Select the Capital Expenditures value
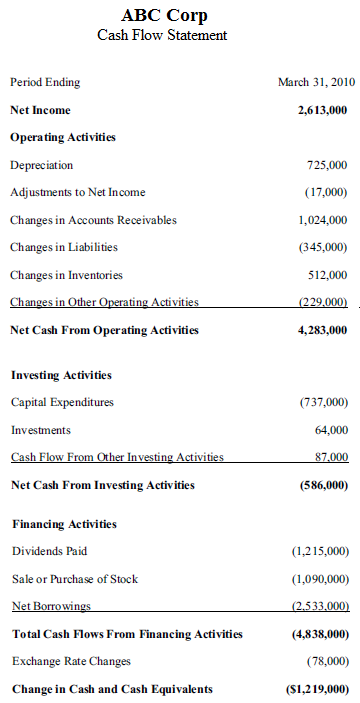Image resolution: width=360 pixels, height=703 pixels. point(324,403)
